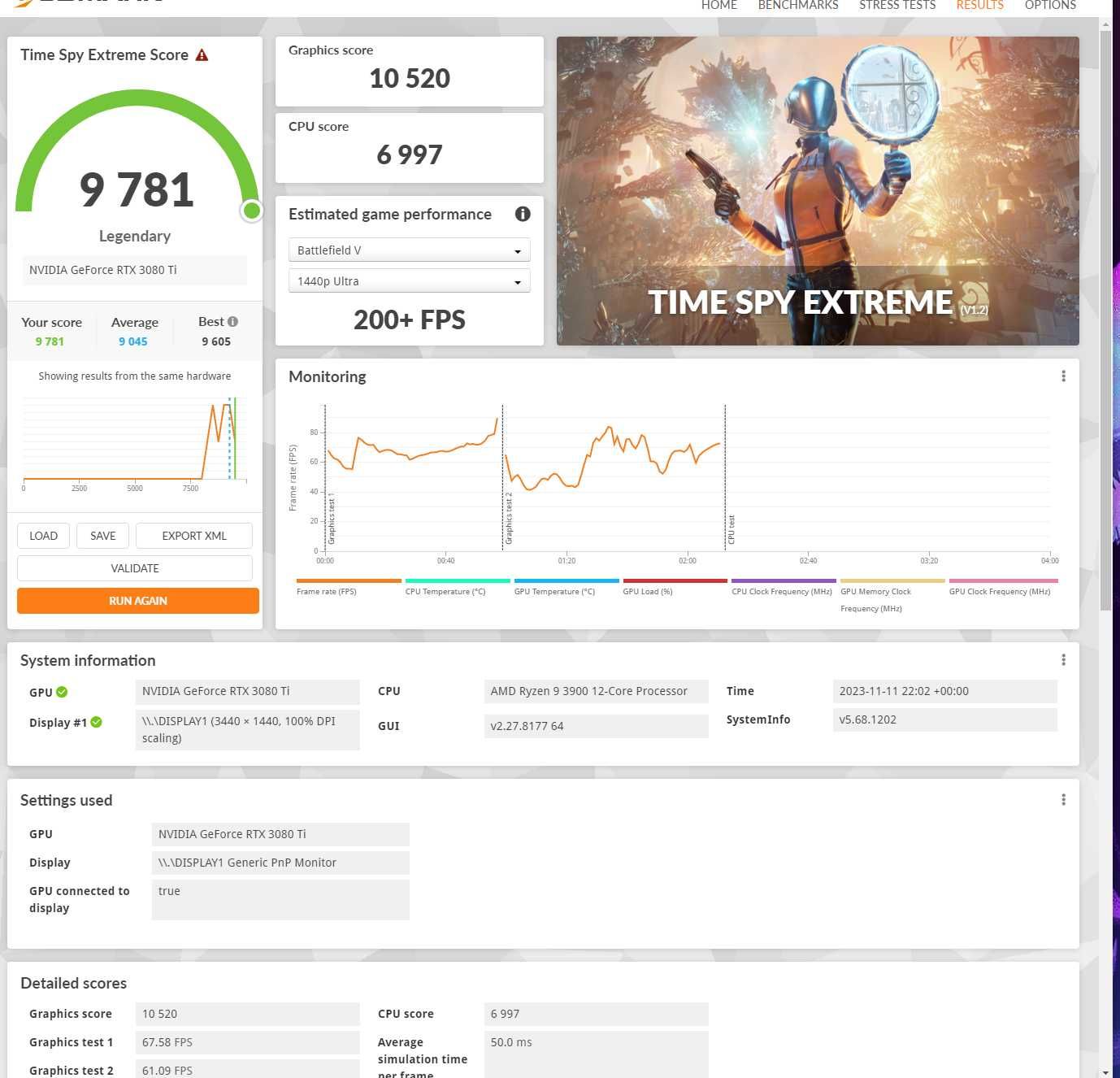
Task: Click the 200+ FPS estimate
Action: (x=410, y=319)
